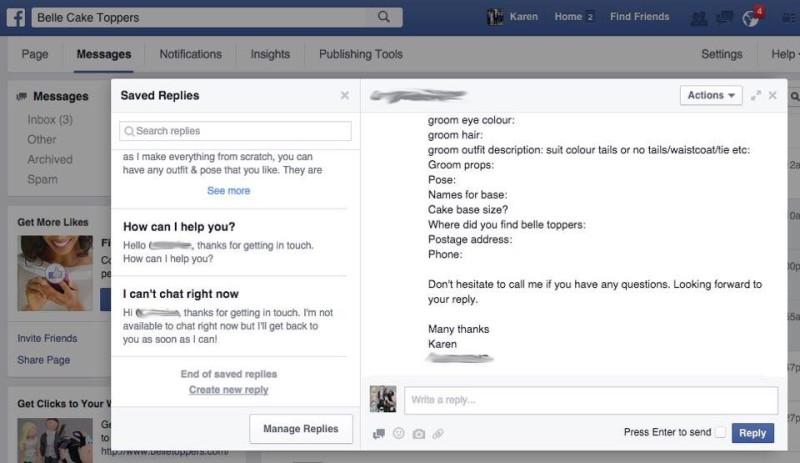Click the Get Clicks ad thumbnail

click(x=55, y=441)
